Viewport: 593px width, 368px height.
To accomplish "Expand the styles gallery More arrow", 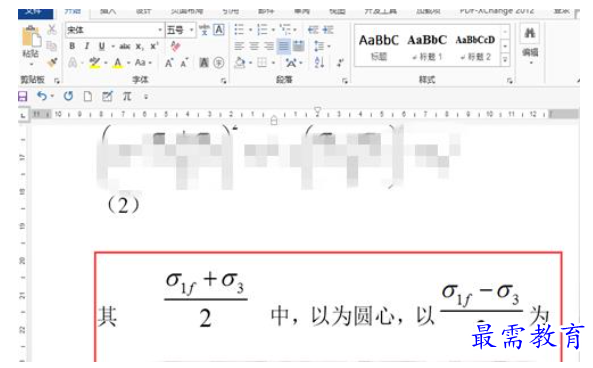I will coord(505,59).
